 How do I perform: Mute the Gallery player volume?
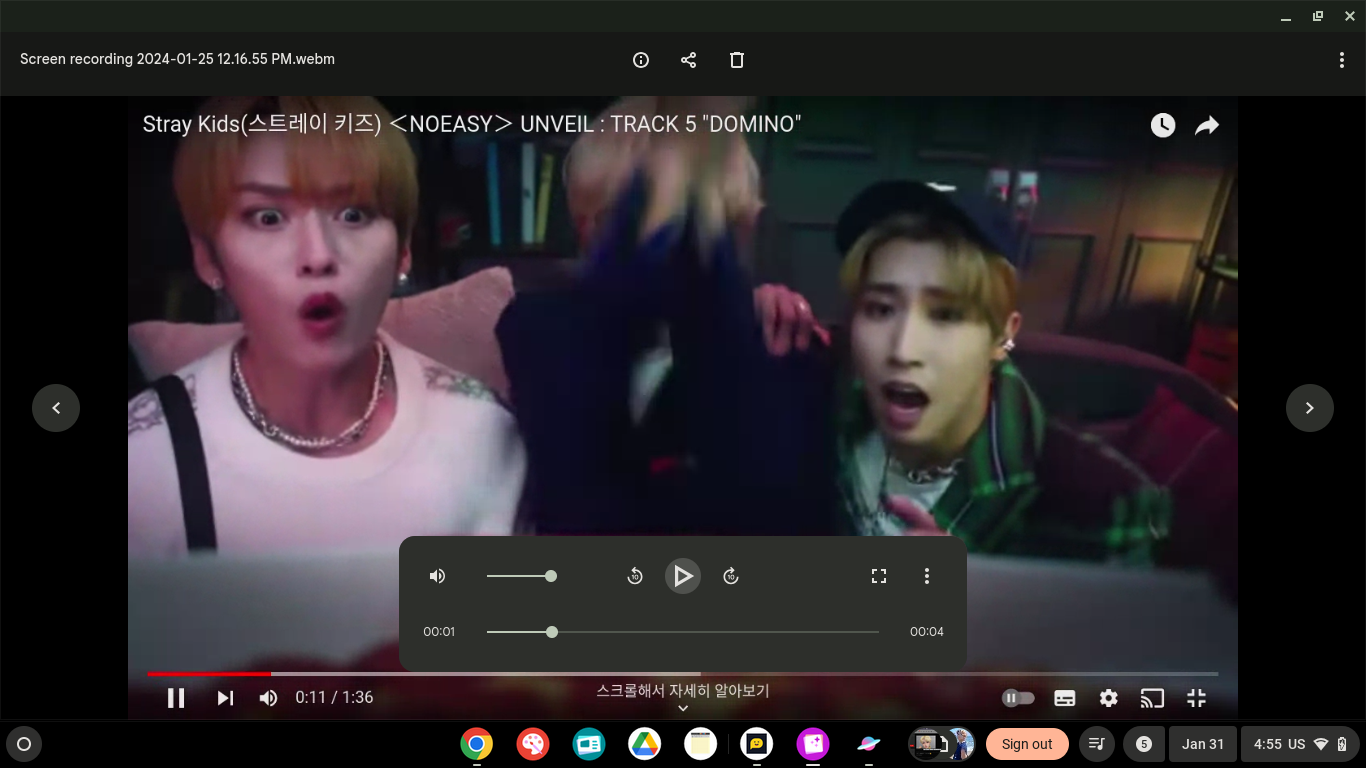click(437, 576)
